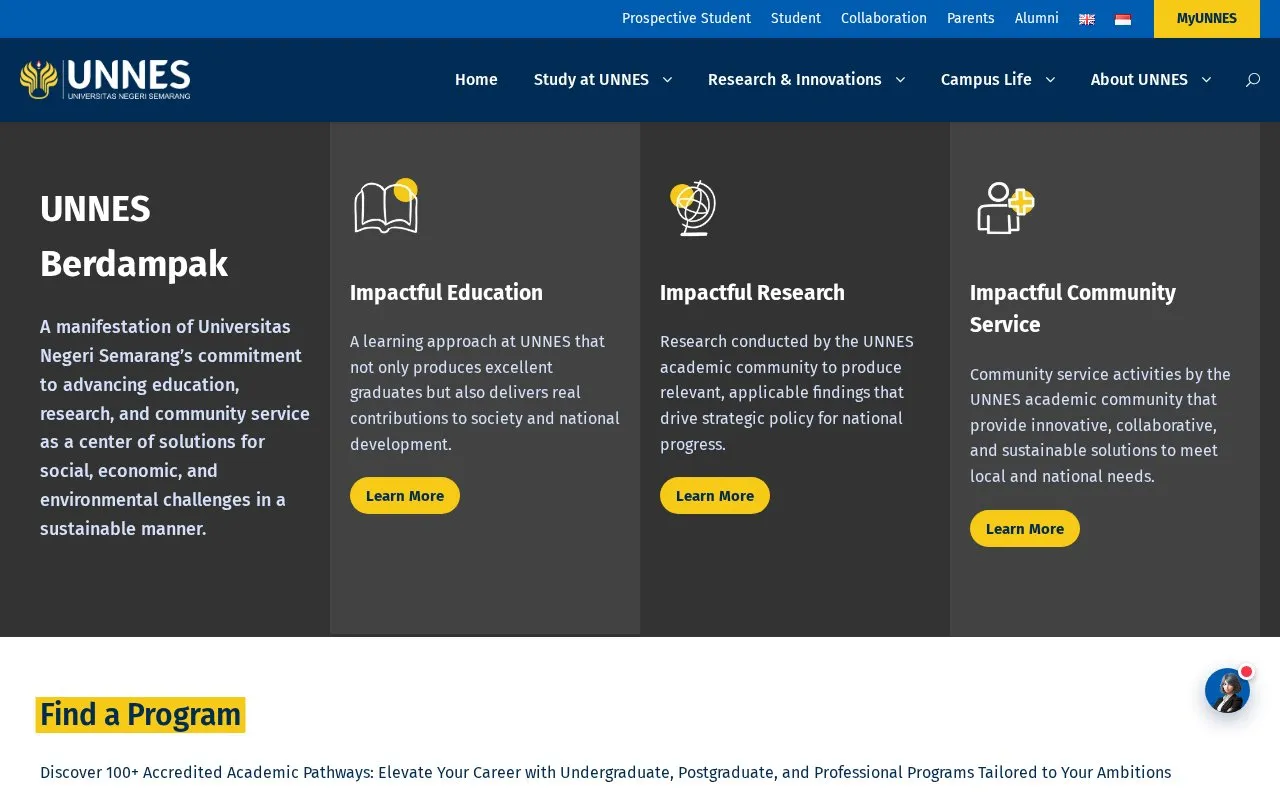
Task: Click the person-plus Community Service icon
Action: point(1005,207)
